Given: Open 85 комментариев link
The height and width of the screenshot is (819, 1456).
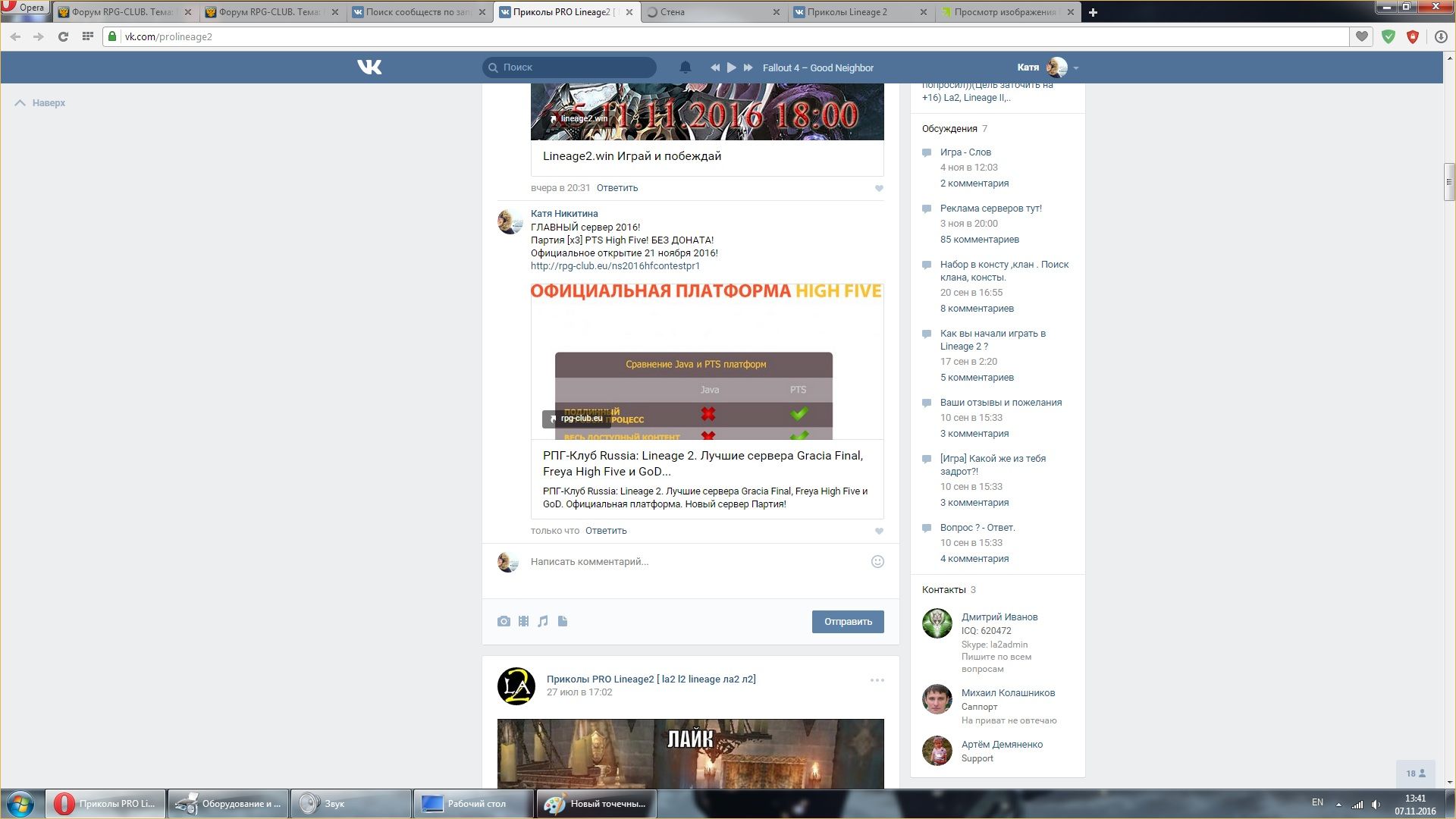Looking at the screenshot, I should (980, 240).
